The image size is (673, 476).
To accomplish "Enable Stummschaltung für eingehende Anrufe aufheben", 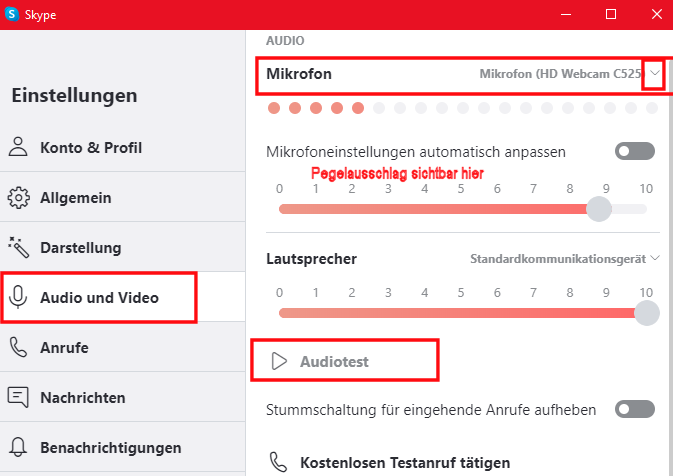I will (635, 409).
